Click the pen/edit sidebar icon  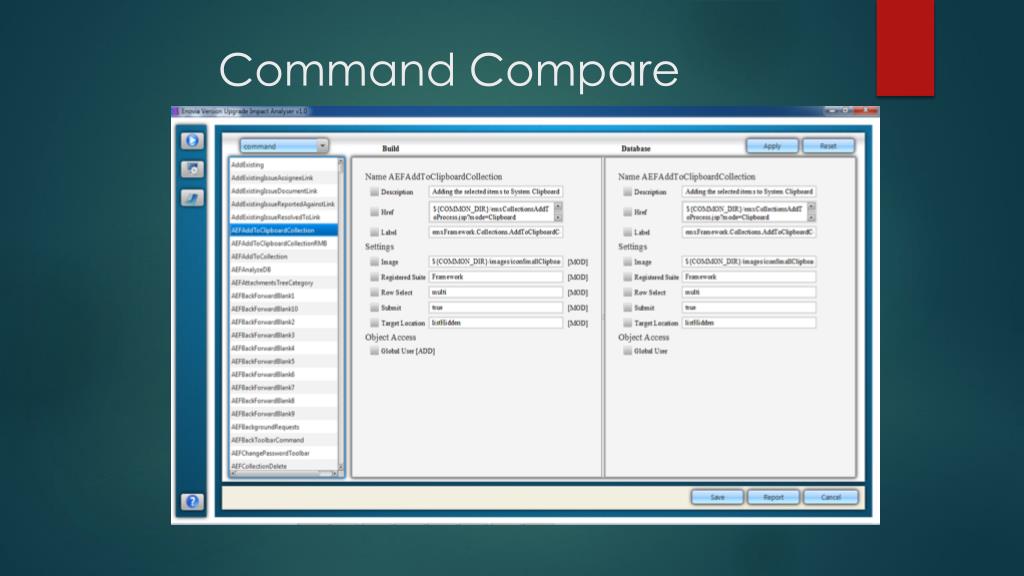click(x=192, y=198)
